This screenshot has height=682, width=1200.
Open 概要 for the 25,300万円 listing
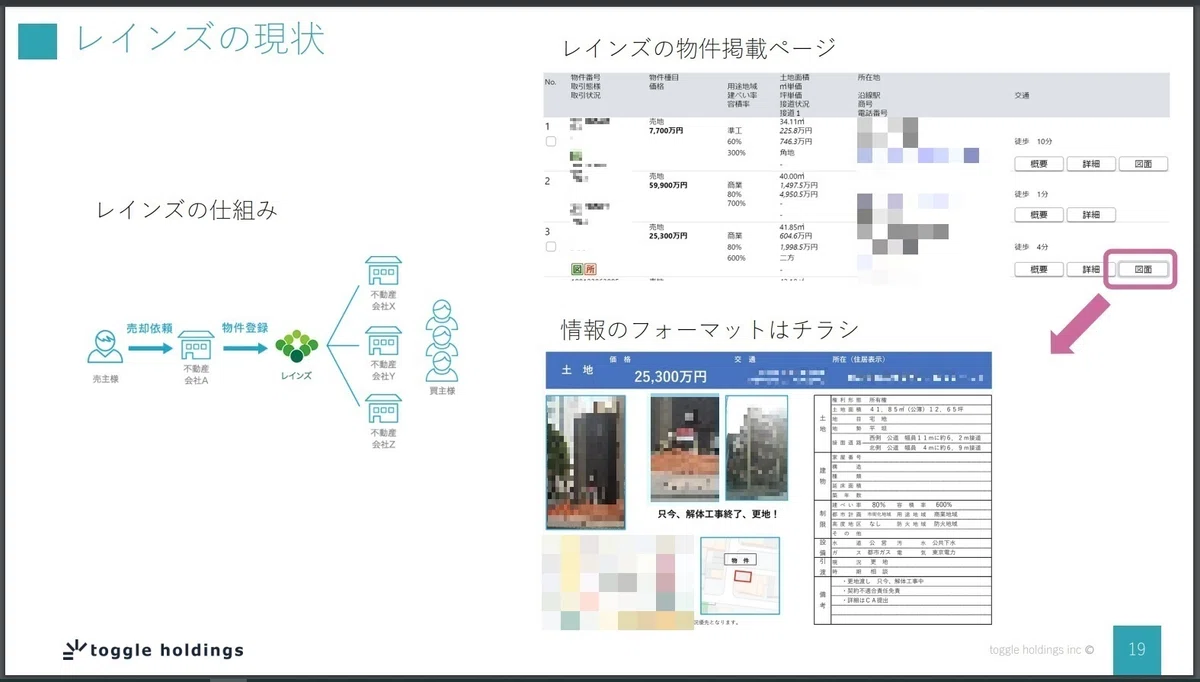point(1038,269)
